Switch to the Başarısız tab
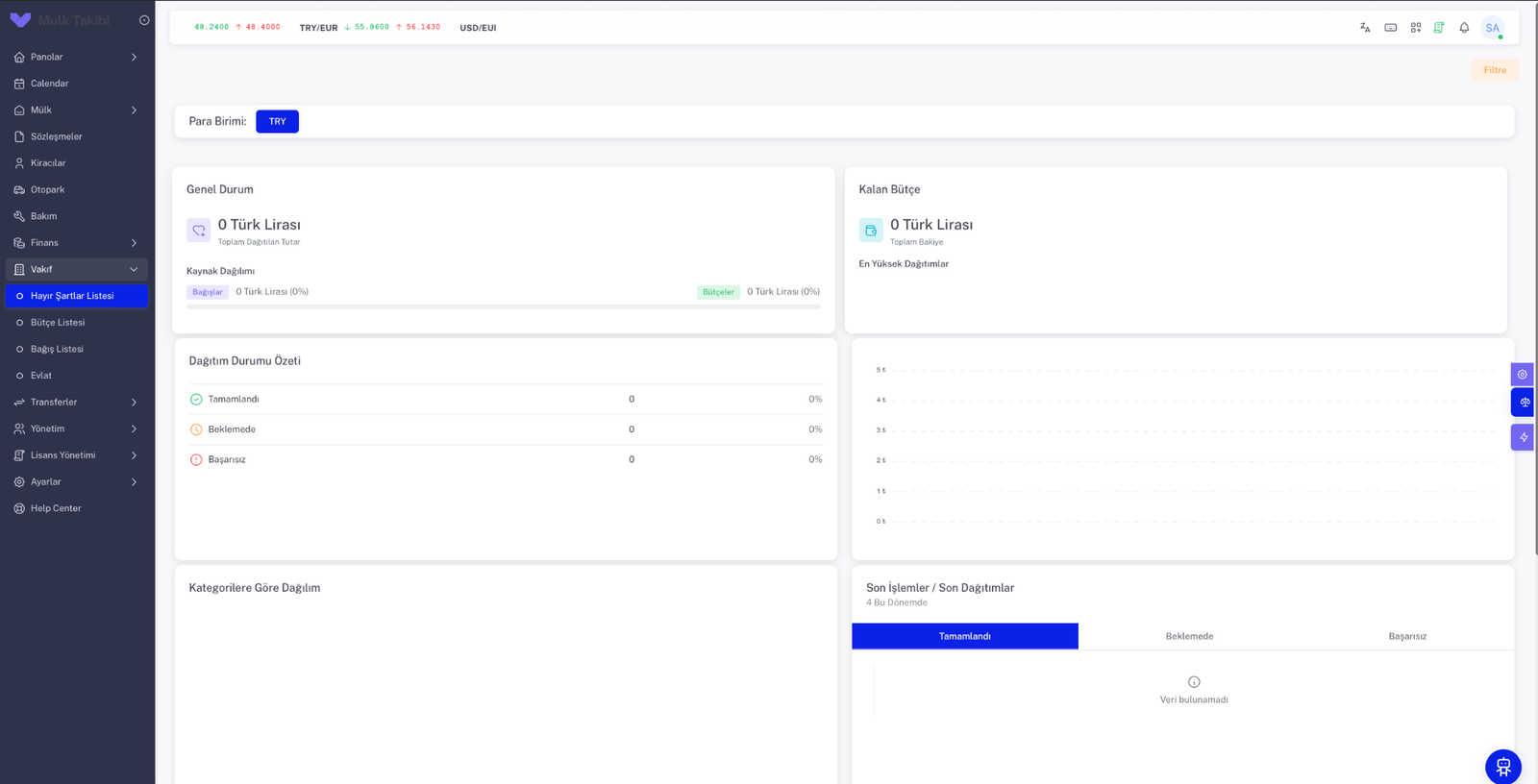The height and width of the screenshot is (784, 1538). point(1407,636)
